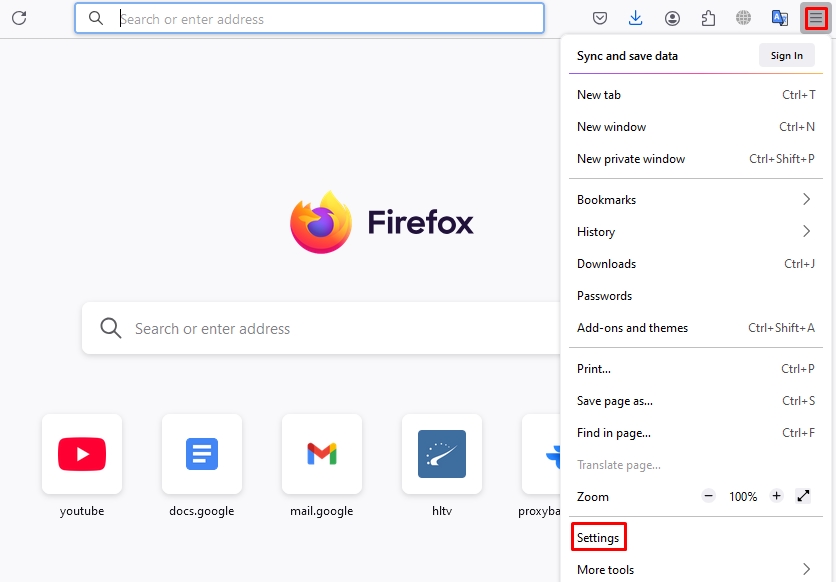Open the Pocket save icon

click(x=600, y=18)
